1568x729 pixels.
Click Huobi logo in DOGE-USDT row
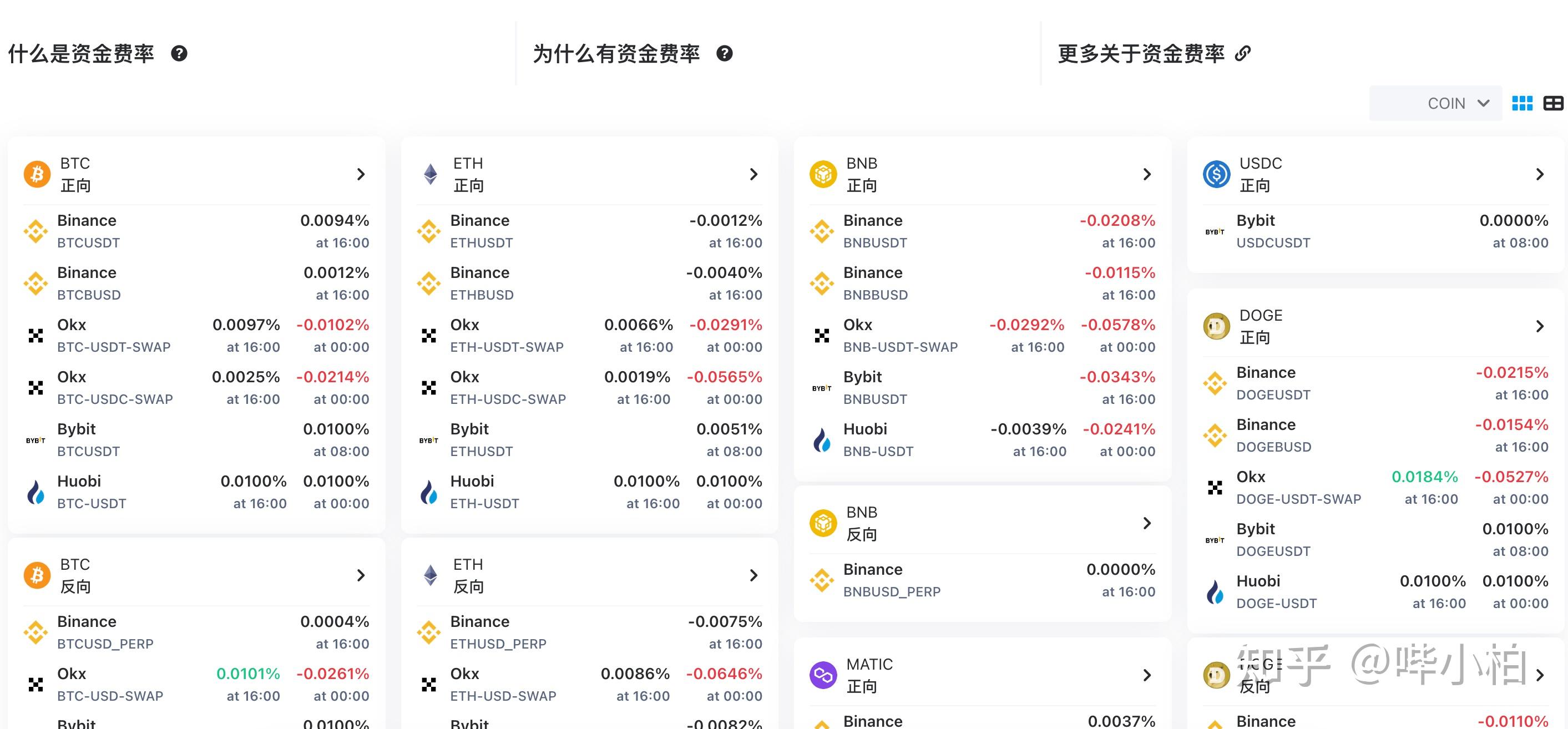pos(1215,591)
